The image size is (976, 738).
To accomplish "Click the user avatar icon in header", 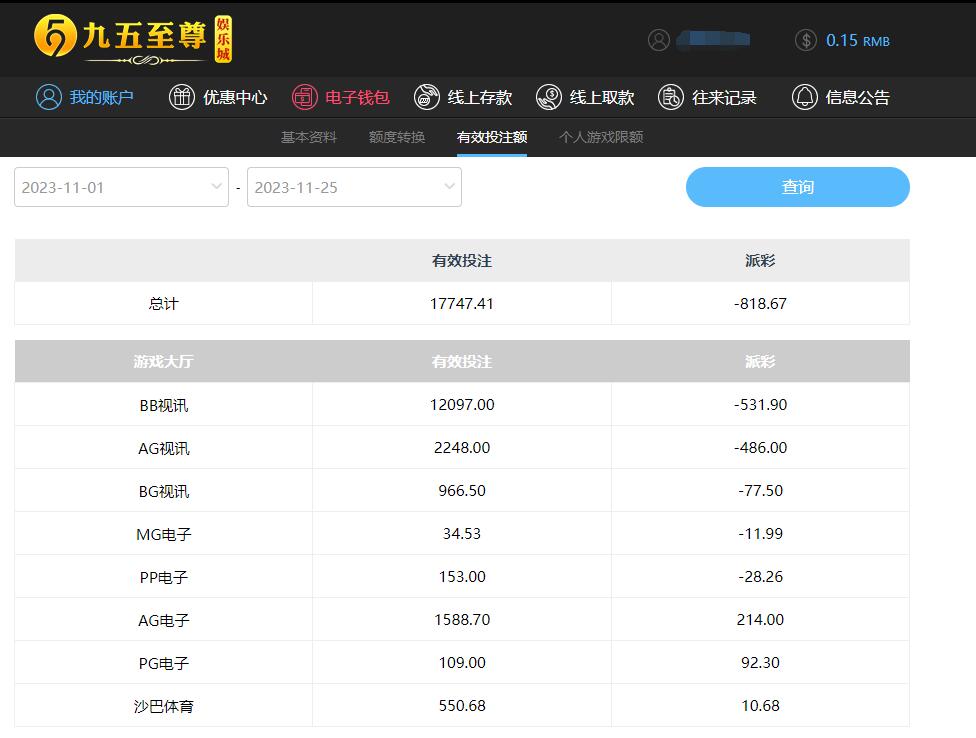I will (x=659, y=40).
